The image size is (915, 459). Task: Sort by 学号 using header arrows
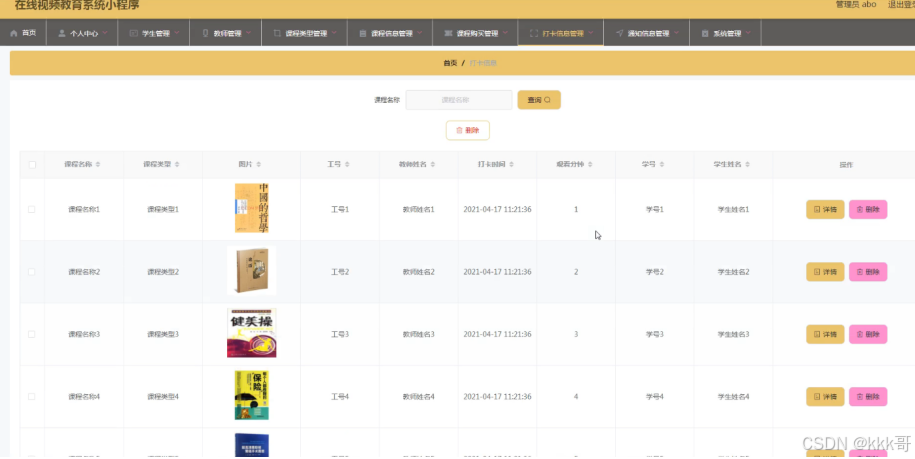point(661,164)
